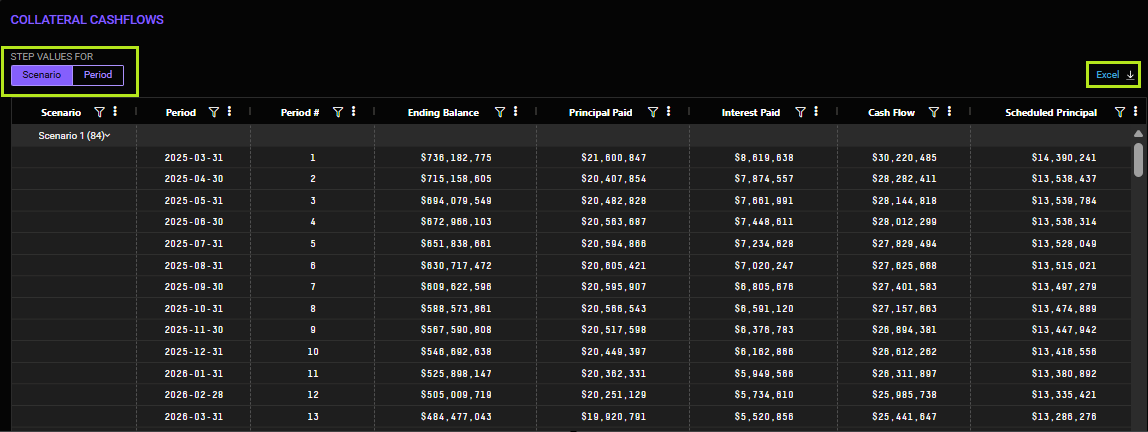The image size is (1148, 432).
Task: Open the Period # column kebab menu
Action: point(354,111)
